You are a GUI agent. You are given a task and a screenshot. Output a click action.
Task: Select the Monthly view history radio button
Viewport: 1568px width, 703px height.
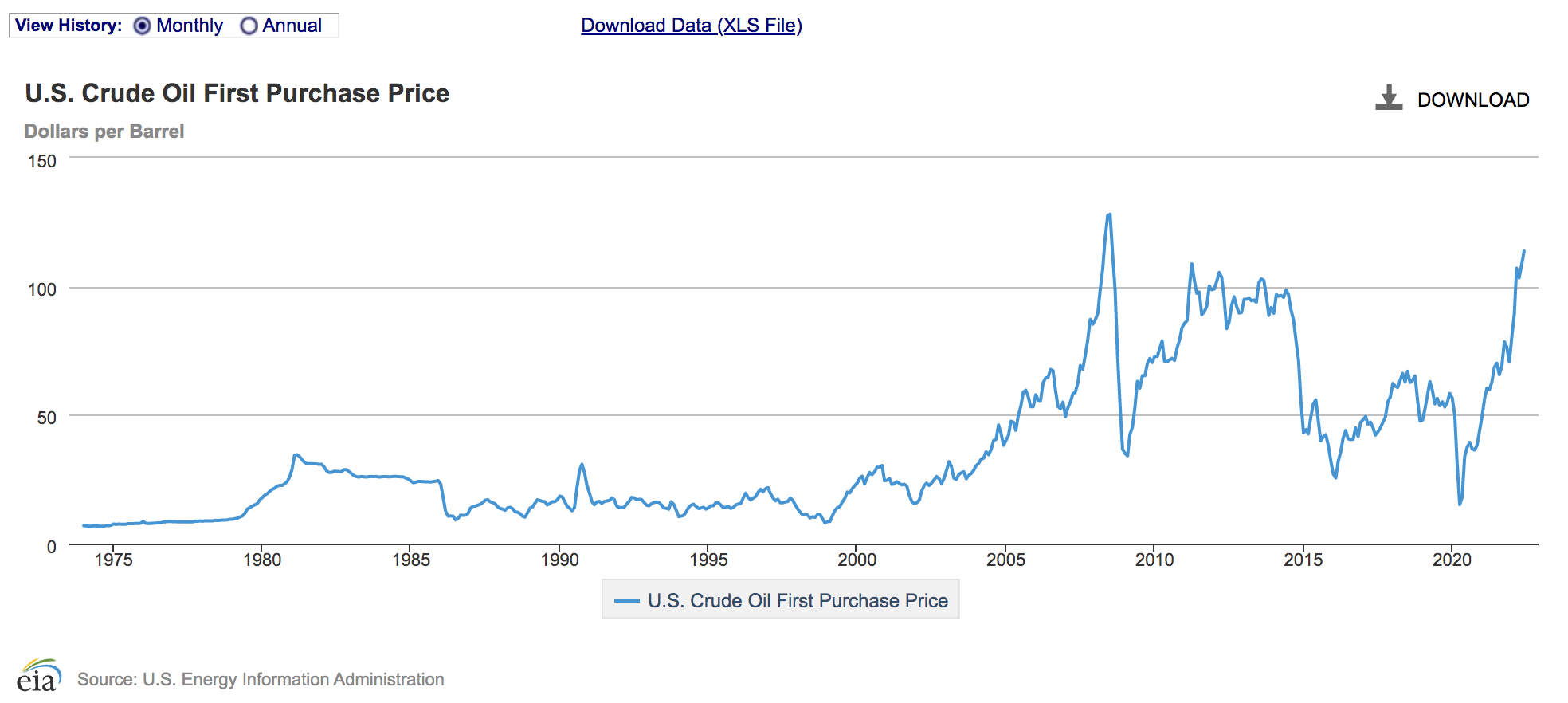tap(142, 26)
